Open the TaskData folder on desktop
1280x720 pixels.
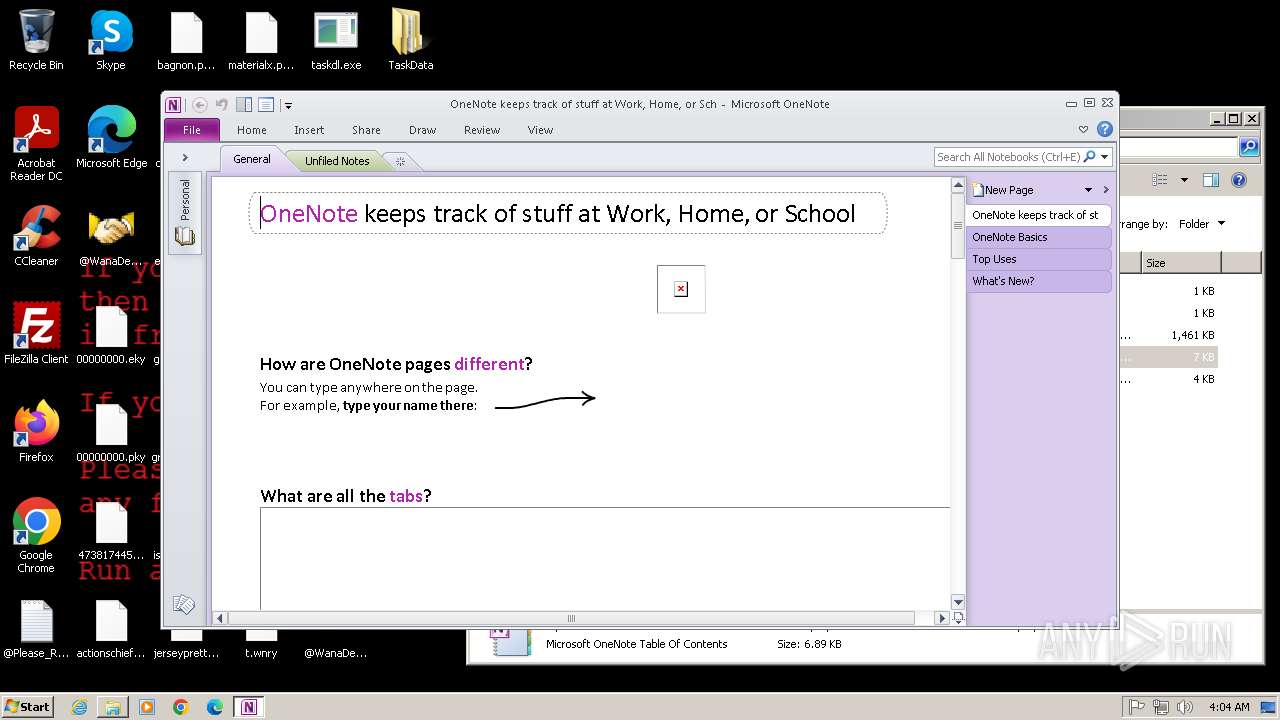click(411, 41)
